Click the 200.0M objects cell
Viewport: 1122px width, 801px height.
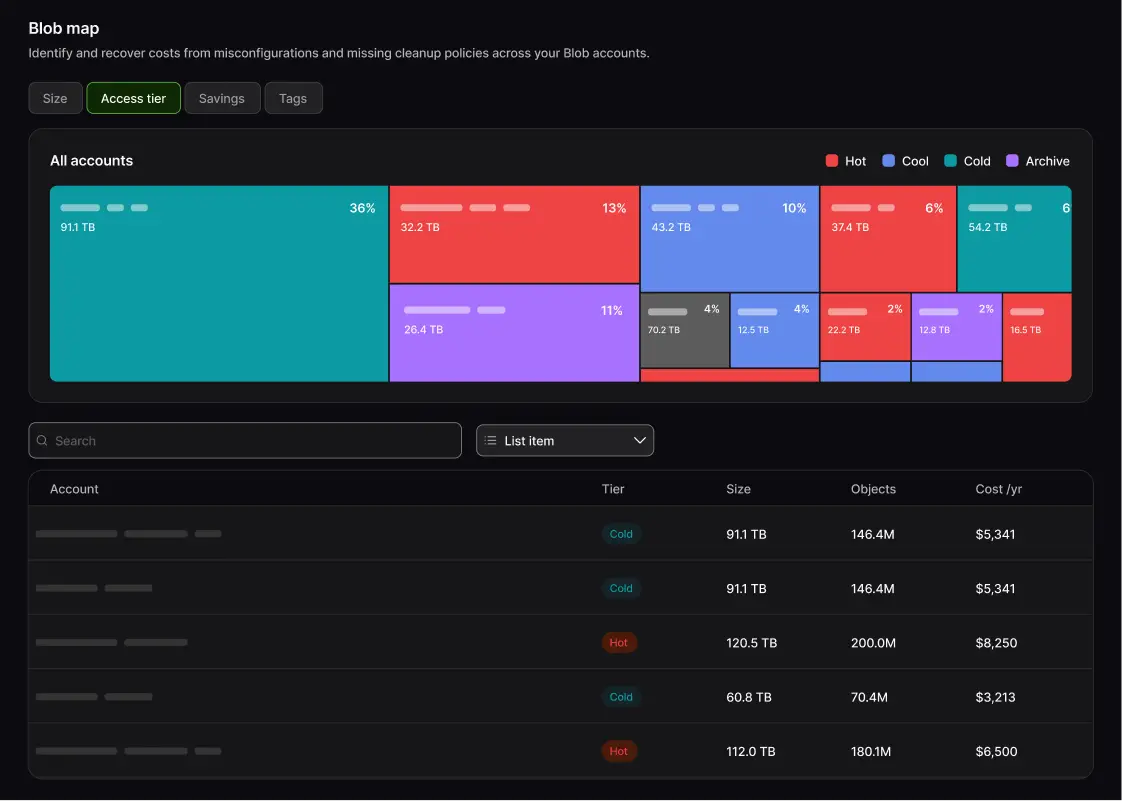coord(873,643)
